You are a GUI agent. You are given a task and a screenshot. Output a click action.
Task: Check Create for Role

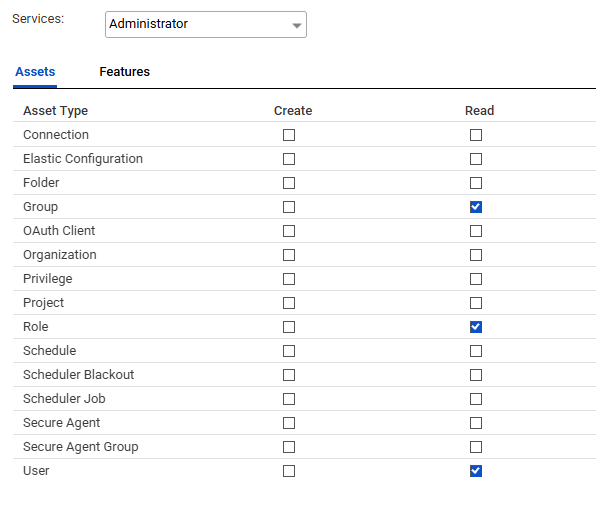289,327
